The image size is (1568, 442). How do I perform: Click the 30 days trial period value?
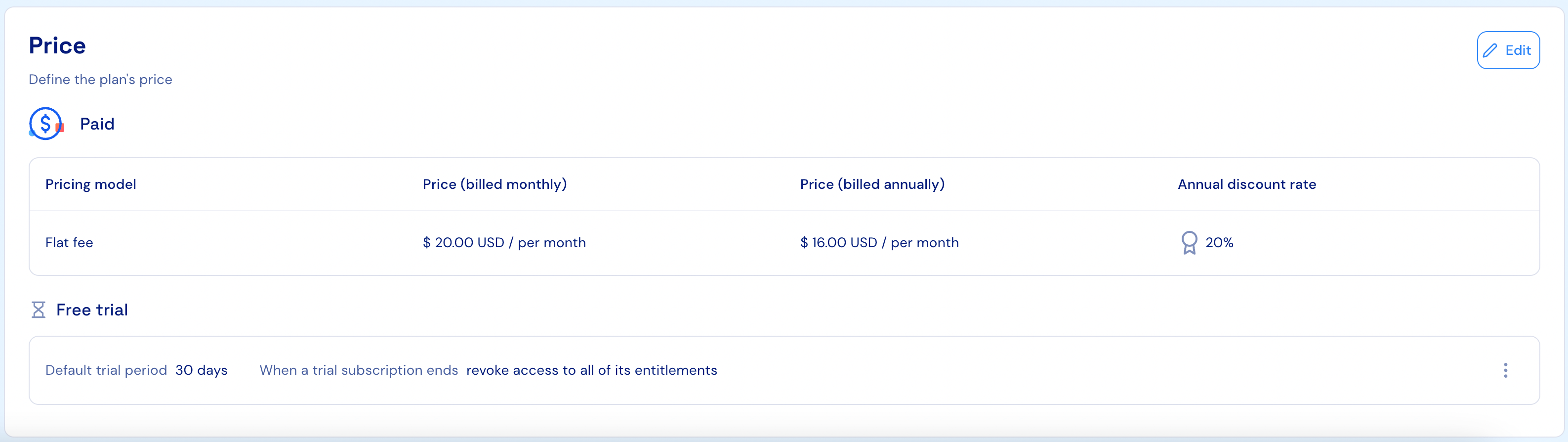pyautogui.click(x=202, y=369)
